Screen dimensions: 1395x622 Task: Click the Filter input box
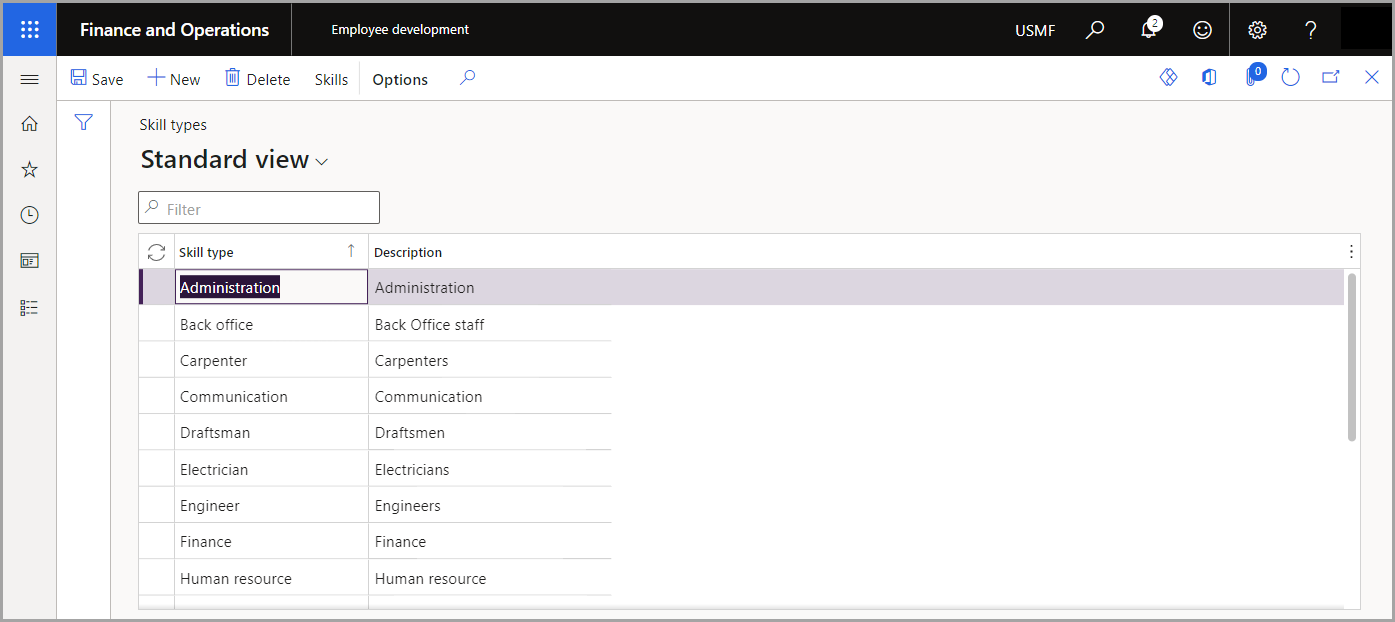click(x=259, y=208)
